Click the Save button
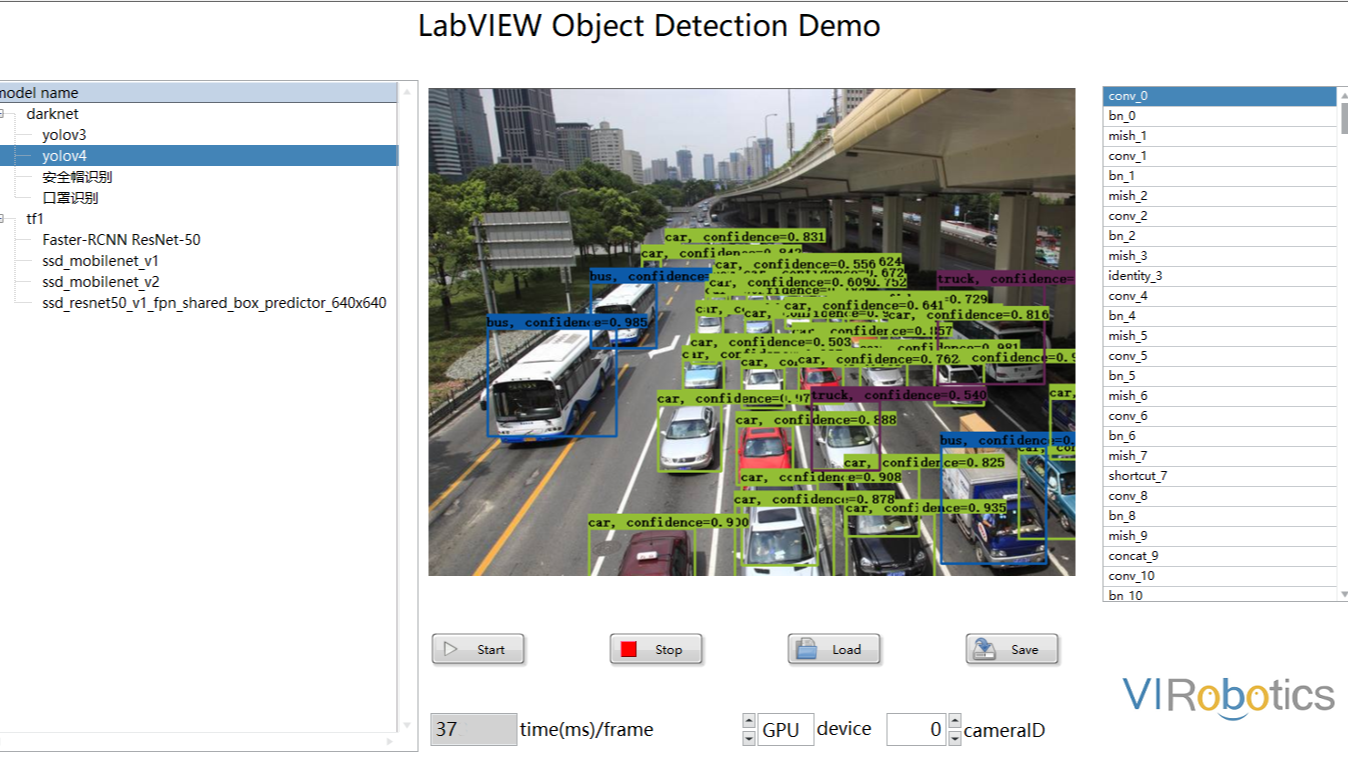 tap(1012, 649)
